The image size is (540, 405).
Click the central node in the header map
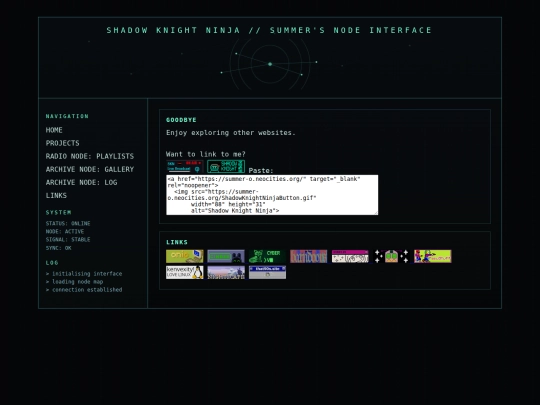point(270,64)
